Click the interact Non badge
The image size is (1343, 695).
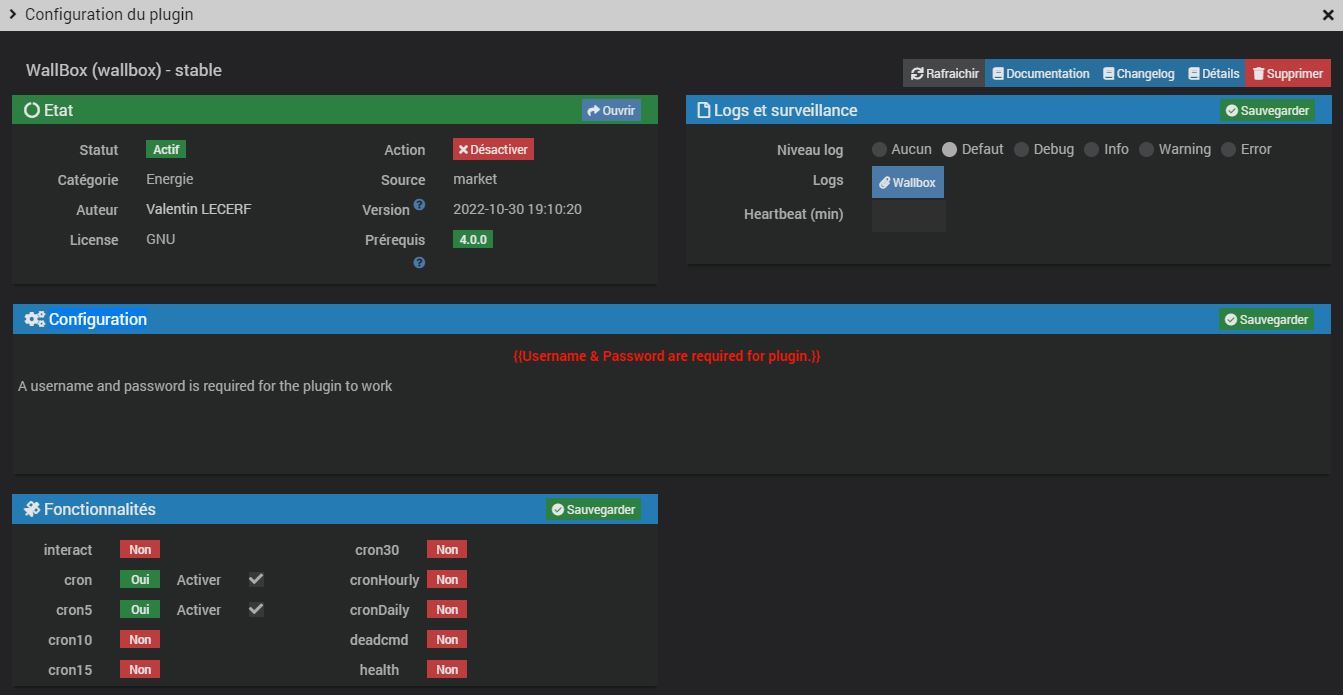140,549
